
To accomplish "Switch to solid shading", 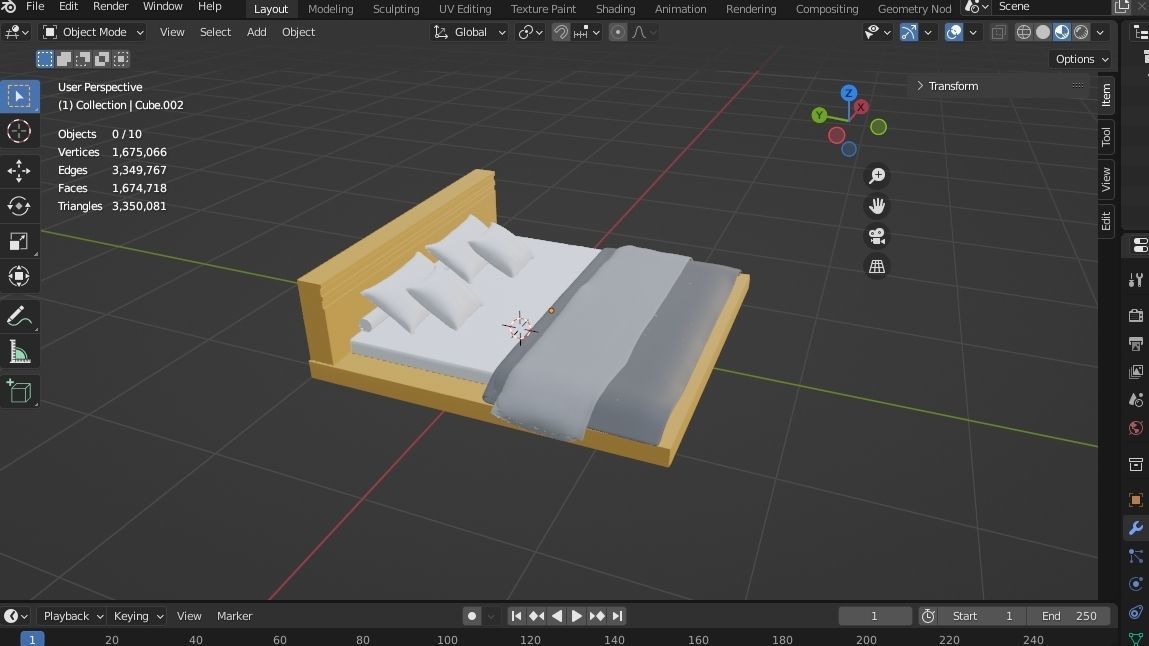I will [x=1043, y=32].
